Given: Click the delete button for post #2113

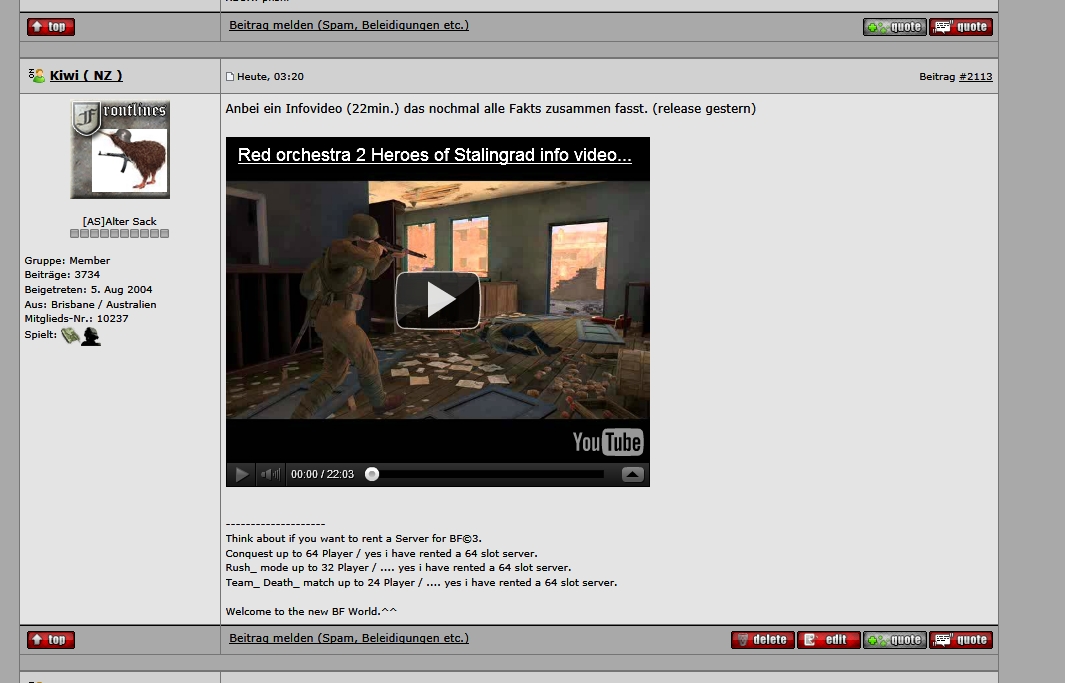Looking at the screenshot, I should point(763,640).
